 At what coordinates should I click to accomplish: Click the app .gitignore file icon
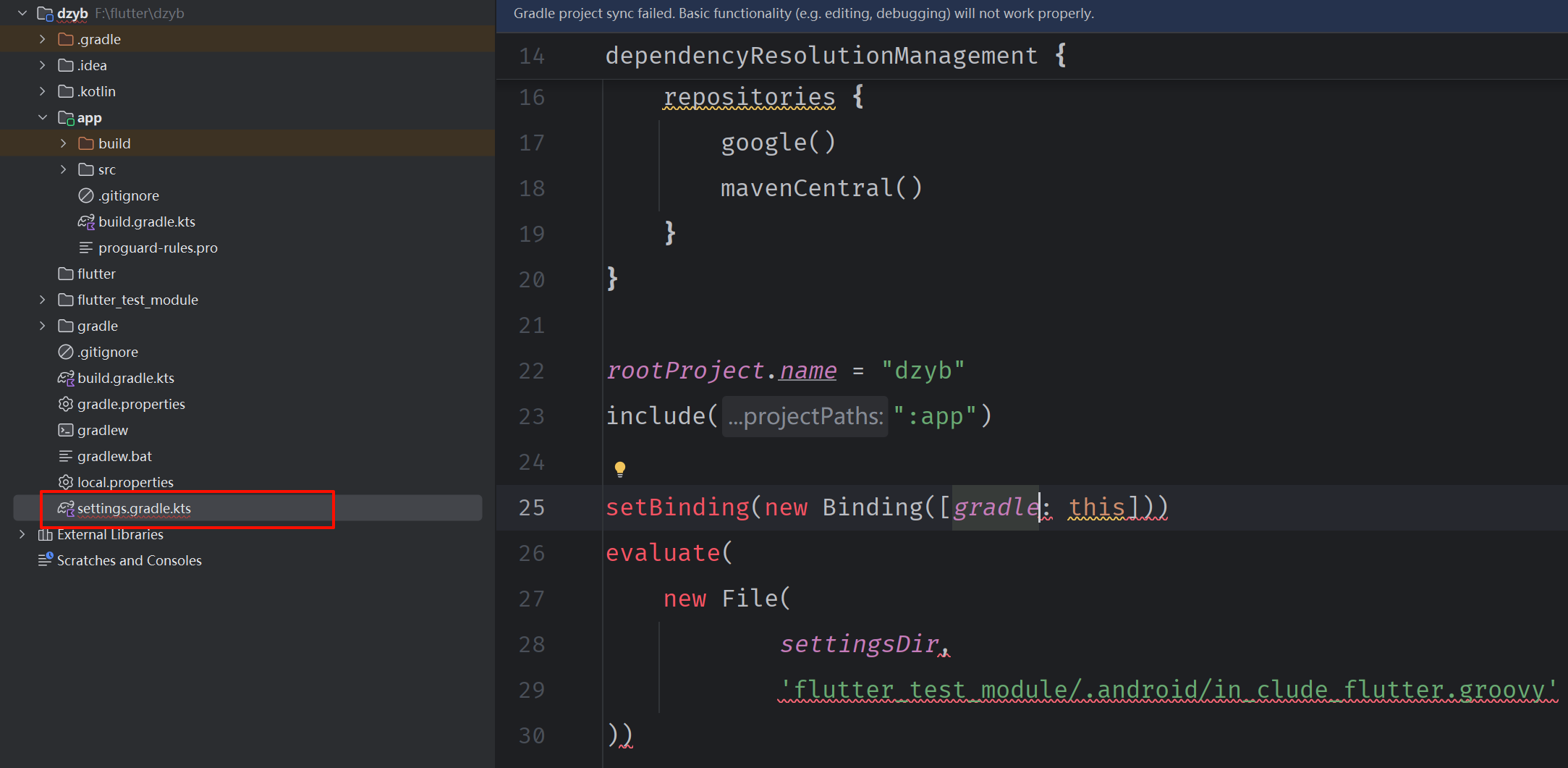86,195
